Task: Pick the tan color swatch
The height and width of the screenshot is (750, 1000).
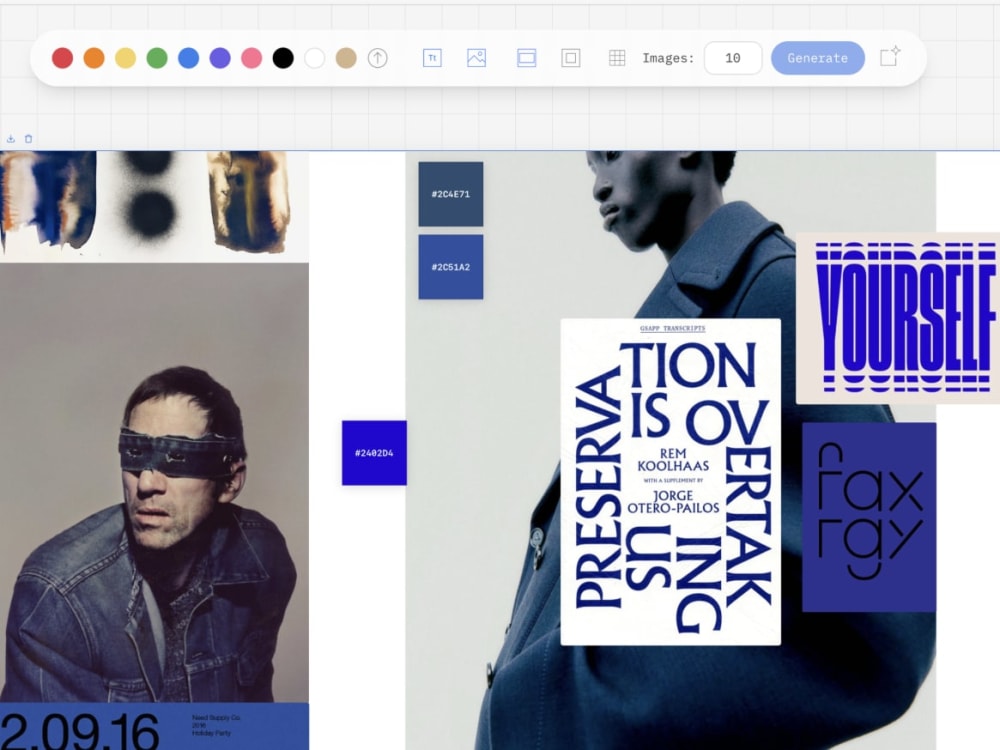Action: pyautogui.click(x=346, y=58)
